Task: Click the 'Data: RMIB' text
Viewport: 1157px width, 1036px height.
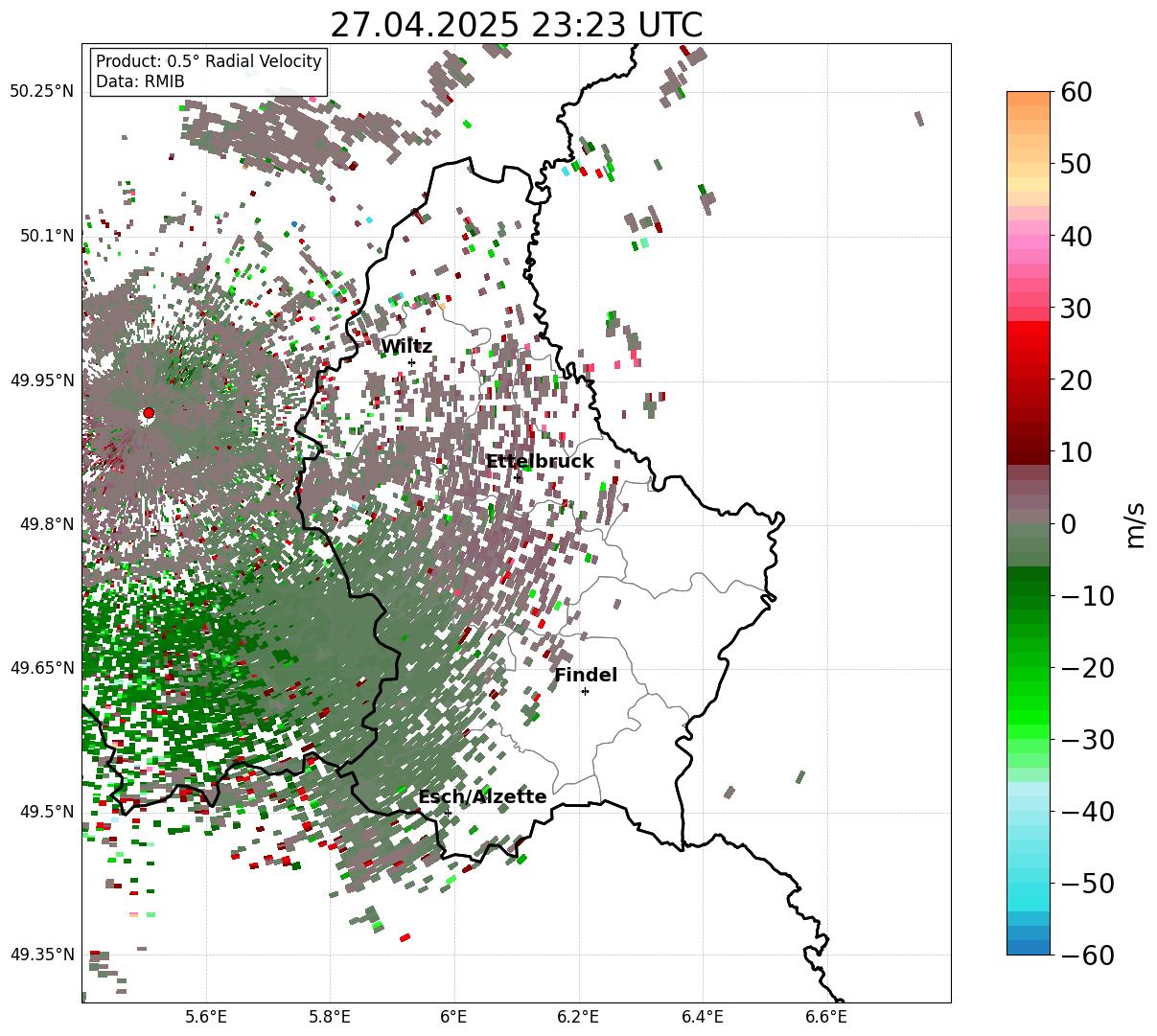Action: tap(140, 81)
